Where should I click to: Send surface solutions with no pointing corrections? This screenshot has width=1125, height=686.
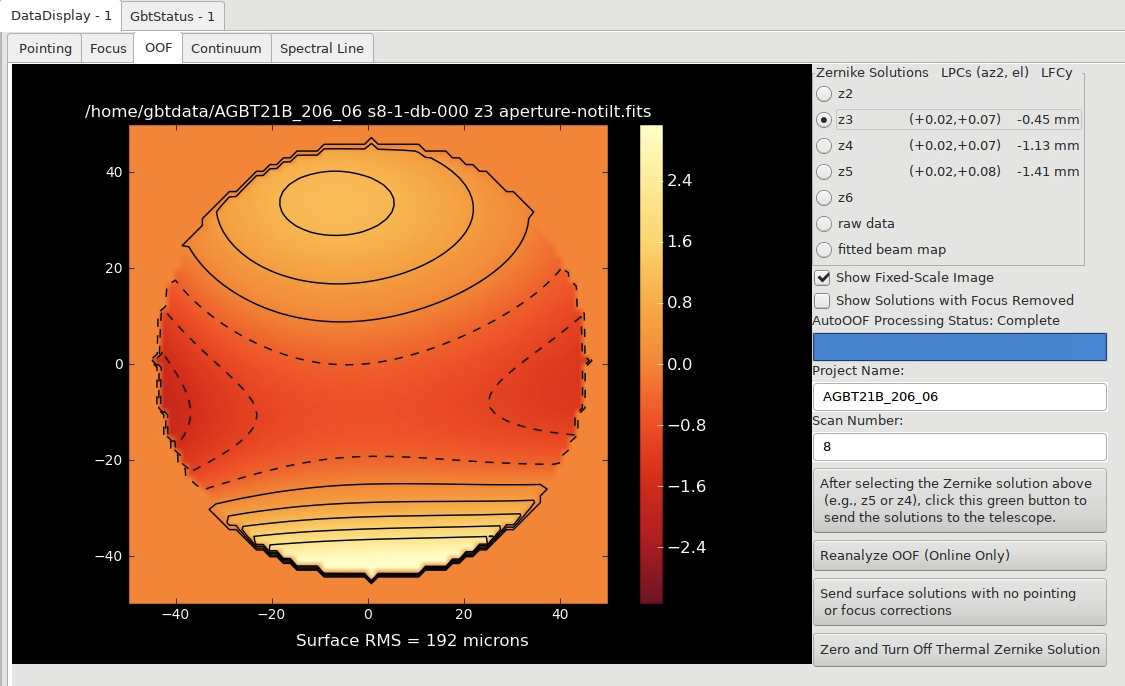[x=959, y=601]
